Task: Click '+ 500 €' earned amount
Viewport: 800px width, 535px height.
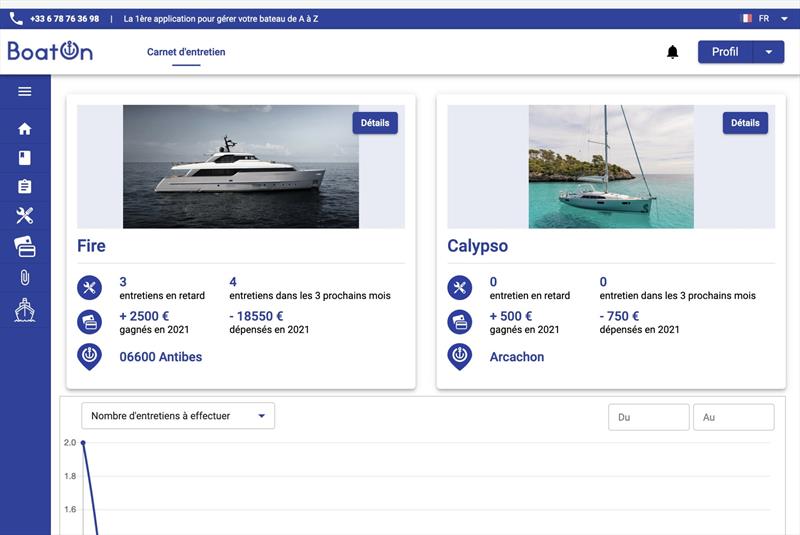Action: click(x=511, y=316)
